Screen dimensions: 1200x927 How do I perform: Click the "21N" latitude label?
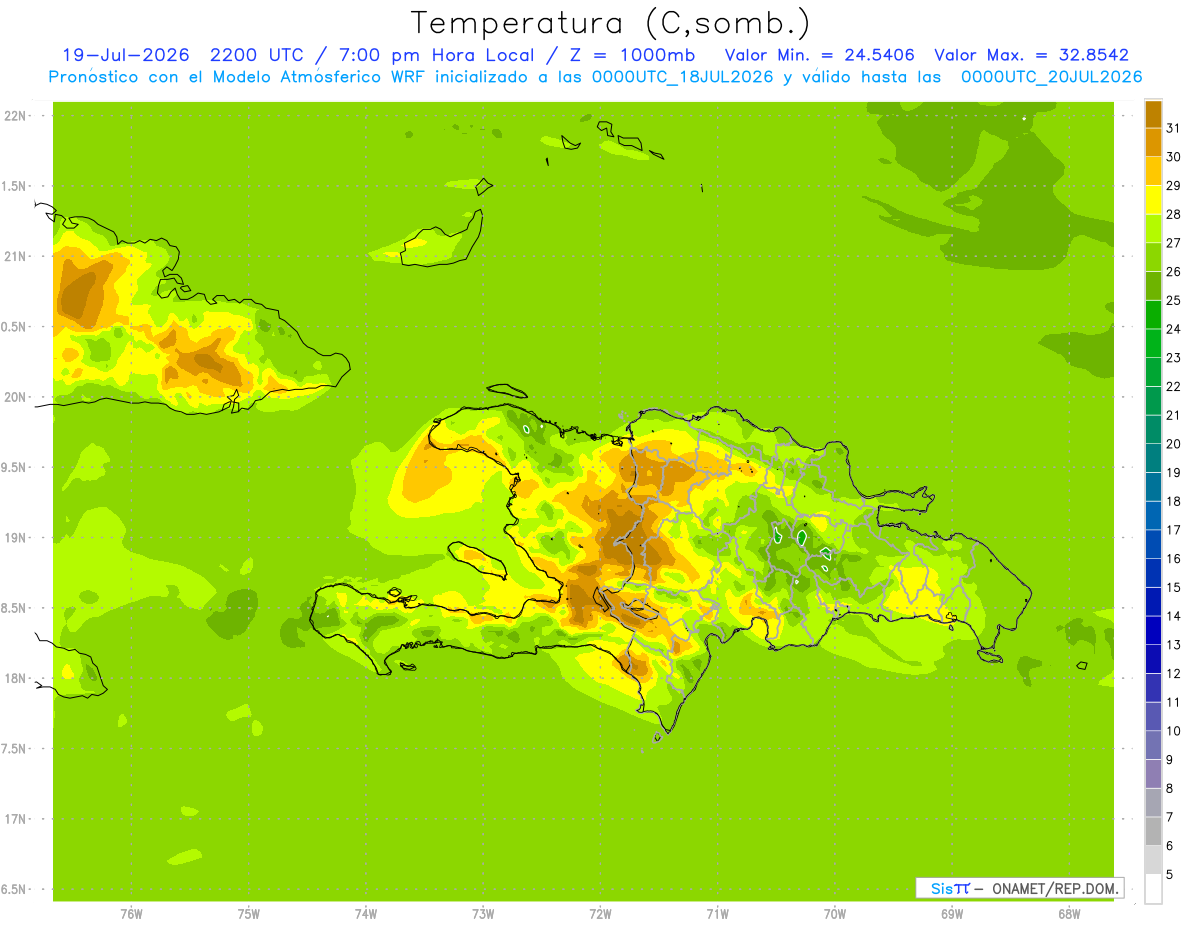[14, 256]
